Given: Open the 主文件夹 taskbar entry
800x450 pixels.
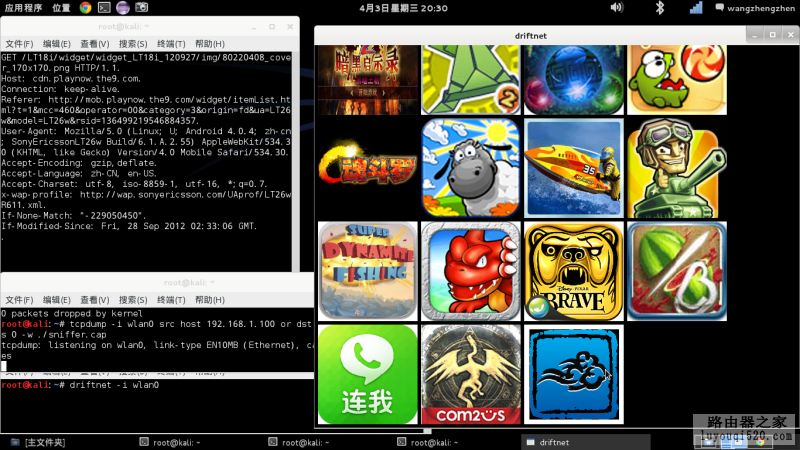Looking at the screenshot, I should [38, 442].
